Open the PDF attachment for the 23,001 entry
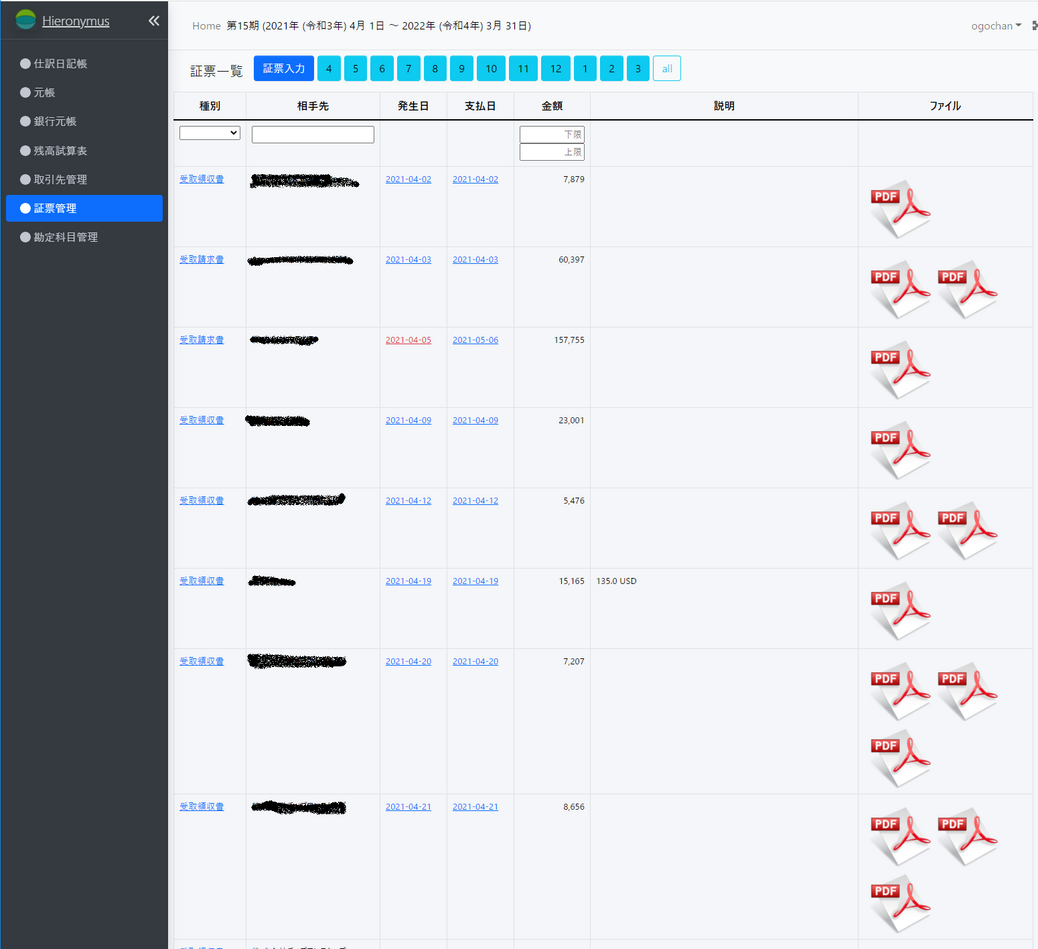1038x949 pixels. pos(900,450)
